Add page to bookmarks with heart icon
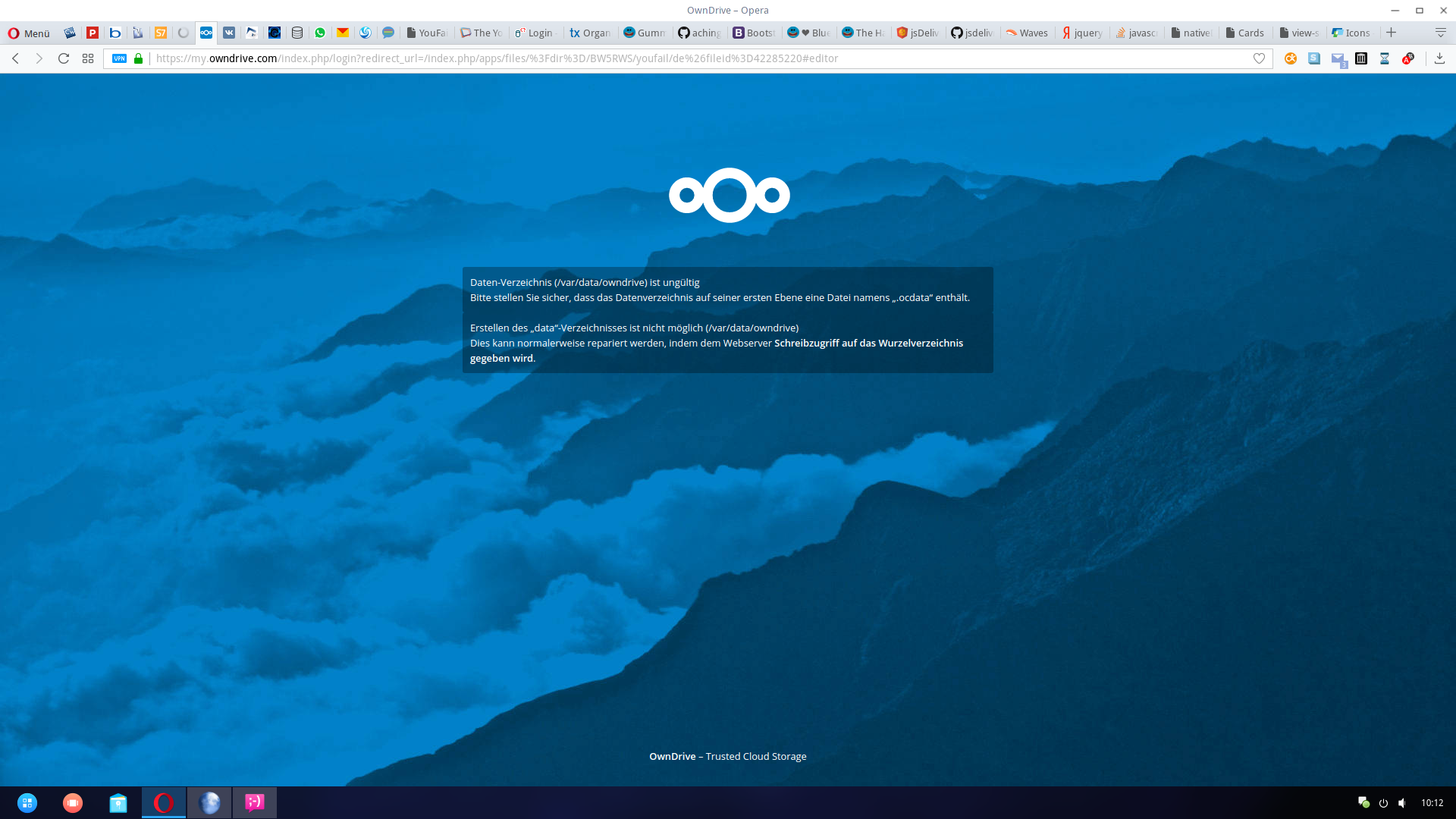The image size is (1456, 819). 1259,58
